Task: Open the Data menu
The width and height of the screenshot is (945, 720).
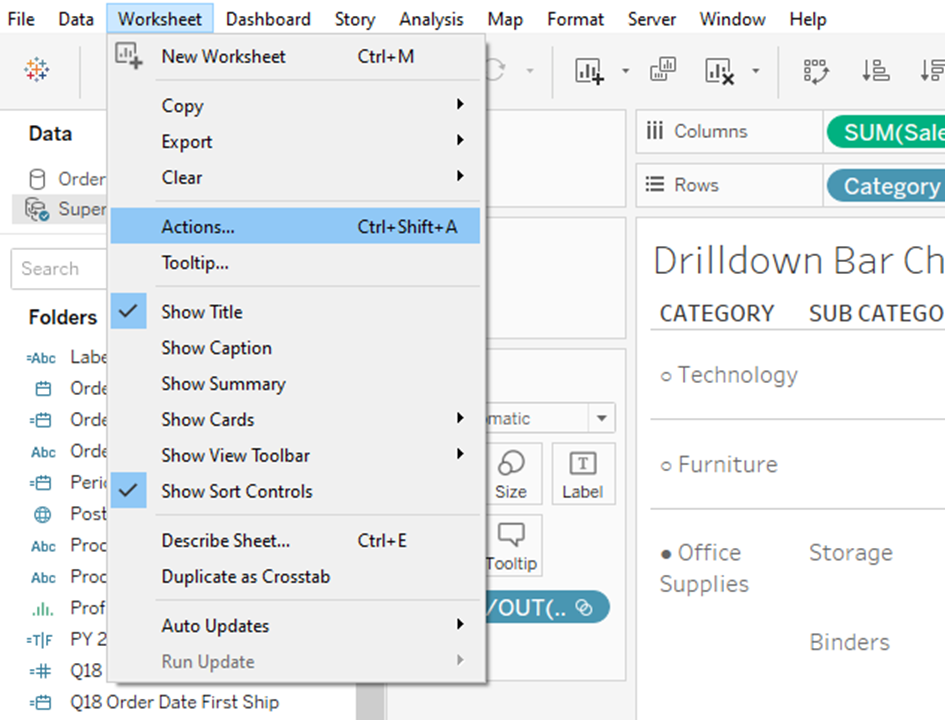Action: pyautogui.click(x=76, y=19)
